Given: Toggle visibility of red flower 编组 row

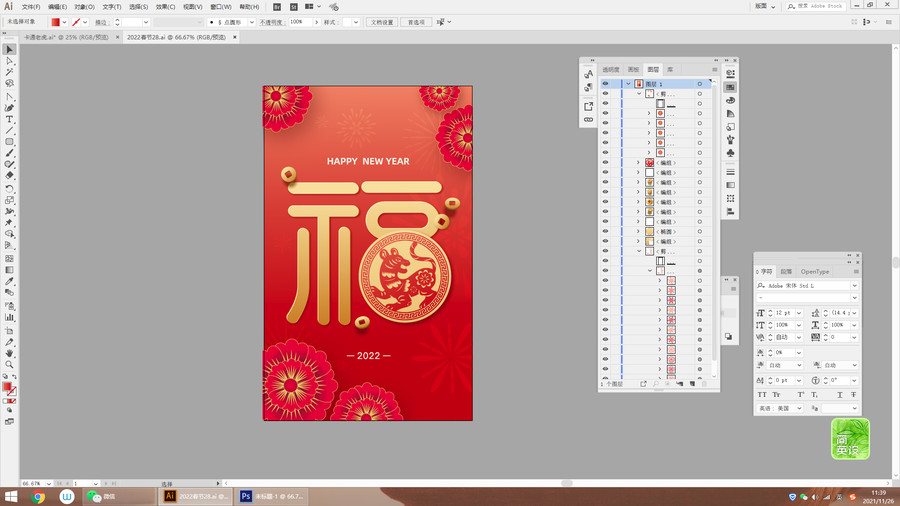Looking at the screenshot, I should point(605,162).
